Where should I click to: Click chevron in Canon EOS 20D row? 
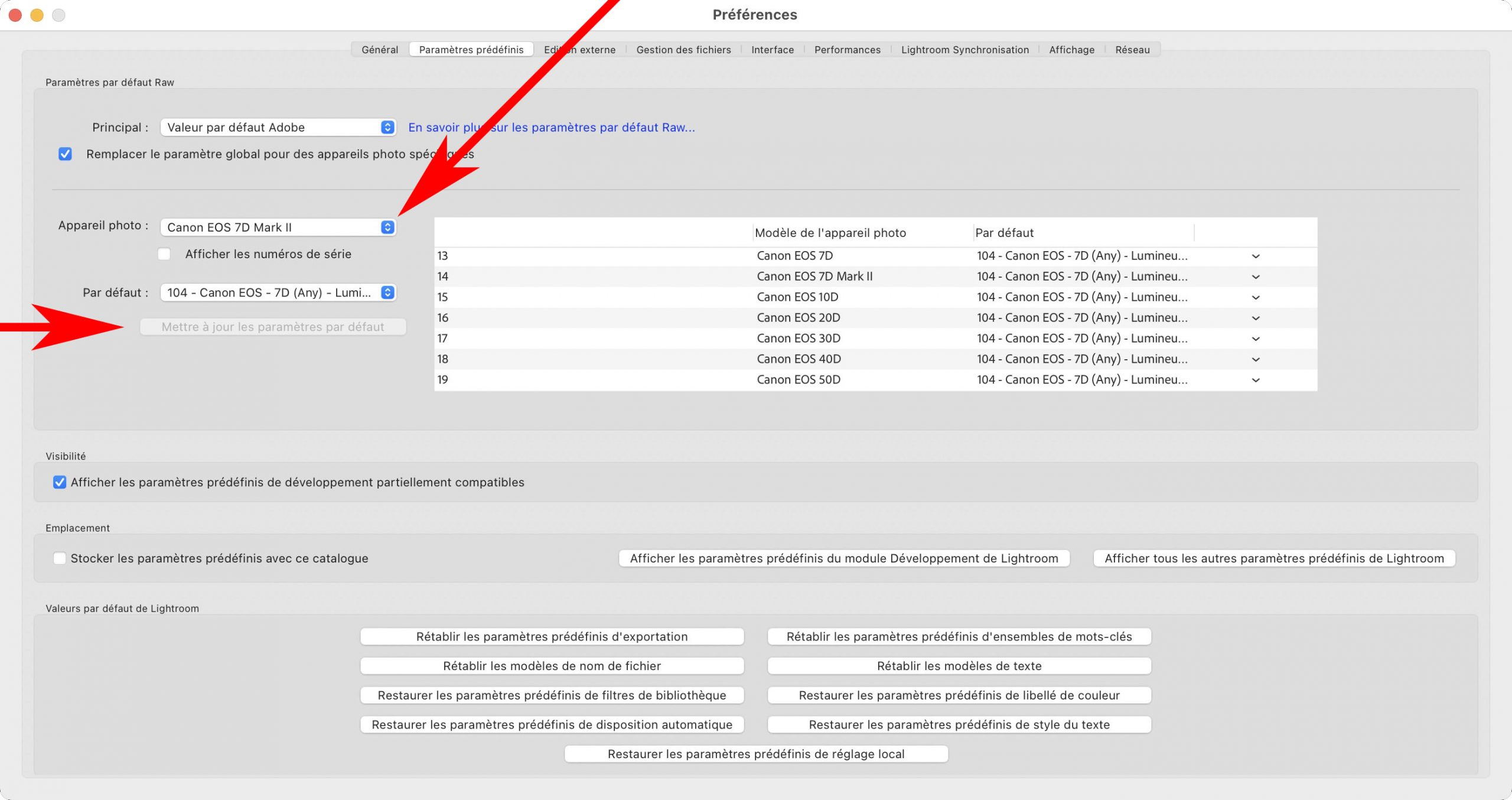[1256, 318]
